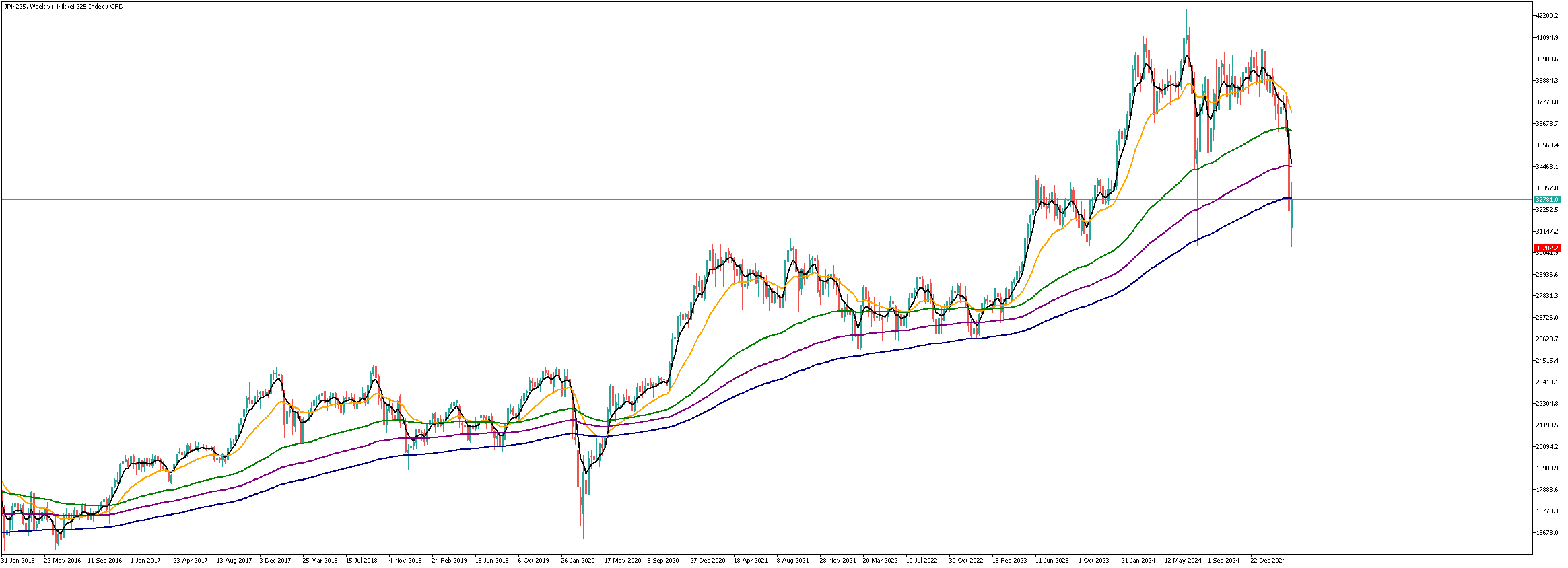Screen dimensions: 1568x568
Task: Click the 28936.6 price scale value
Action: click(1546, 275)
